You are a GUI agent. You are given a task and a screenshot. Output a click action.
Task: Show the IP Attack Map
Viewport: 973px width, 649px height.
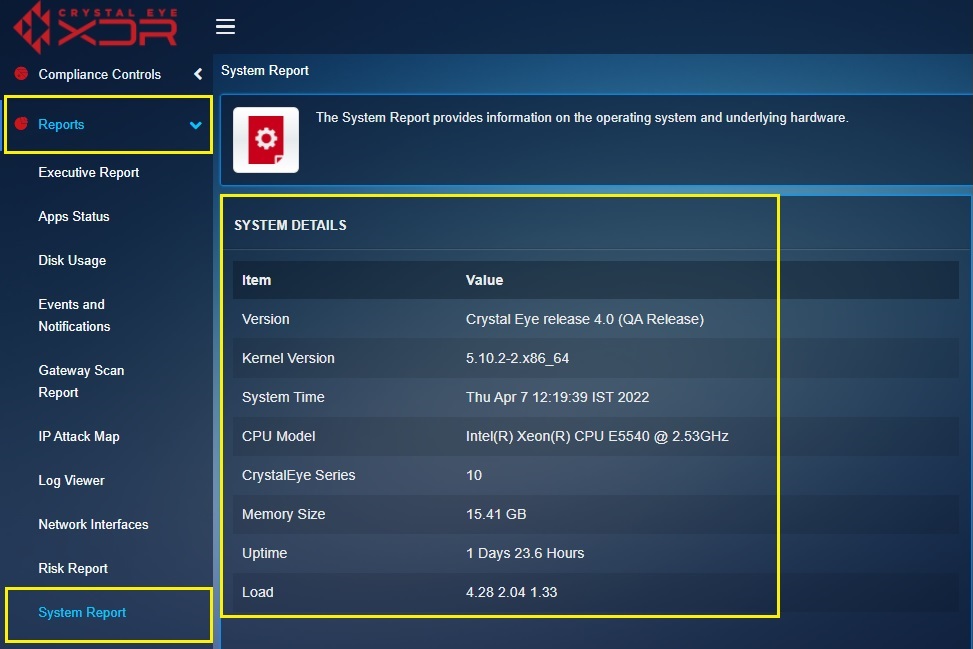(x=79, y=437)
